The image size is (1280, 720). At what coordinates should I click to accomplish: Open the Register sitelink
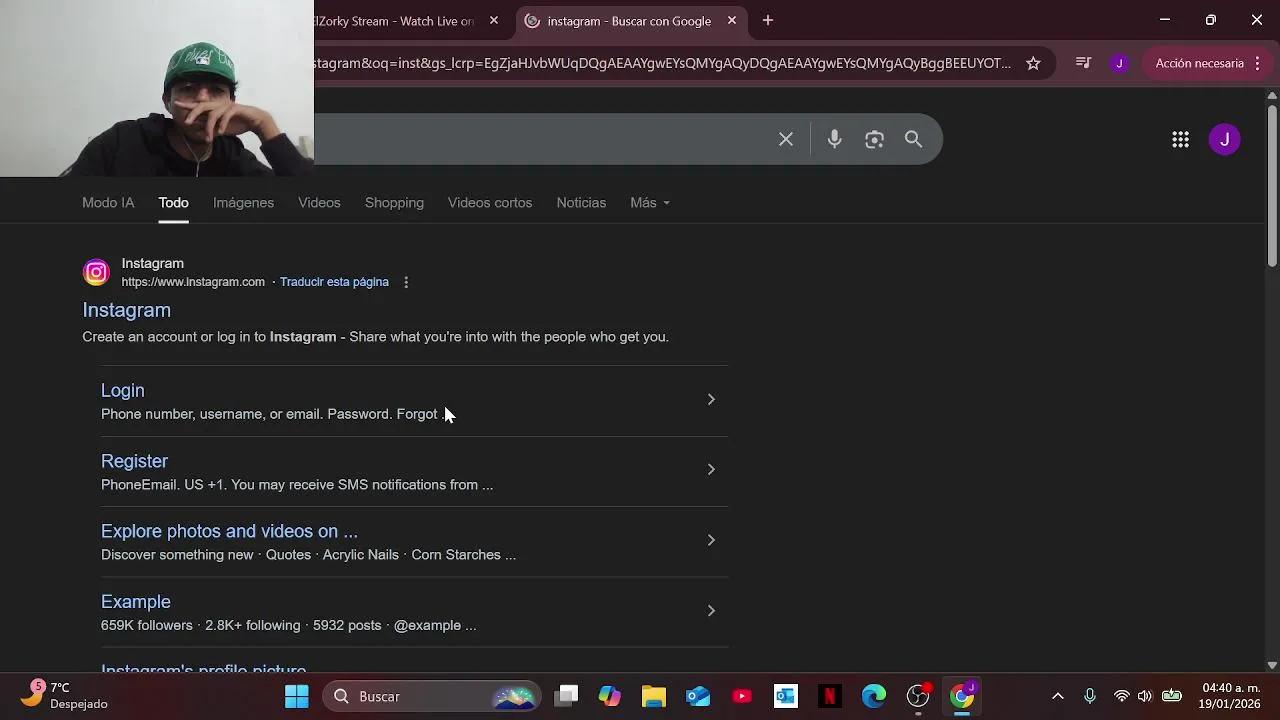point(134,461)
